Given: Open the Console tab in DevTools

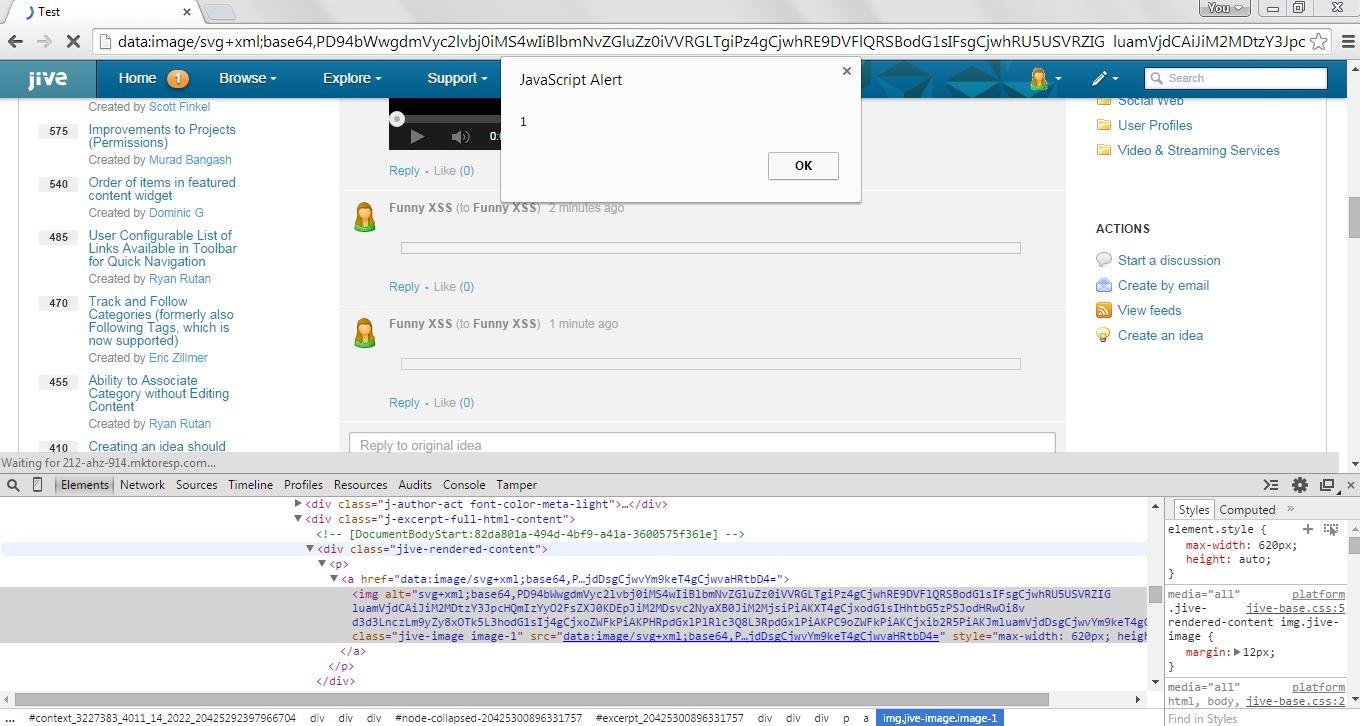Looking at the screenshot, I should point(464,485).
